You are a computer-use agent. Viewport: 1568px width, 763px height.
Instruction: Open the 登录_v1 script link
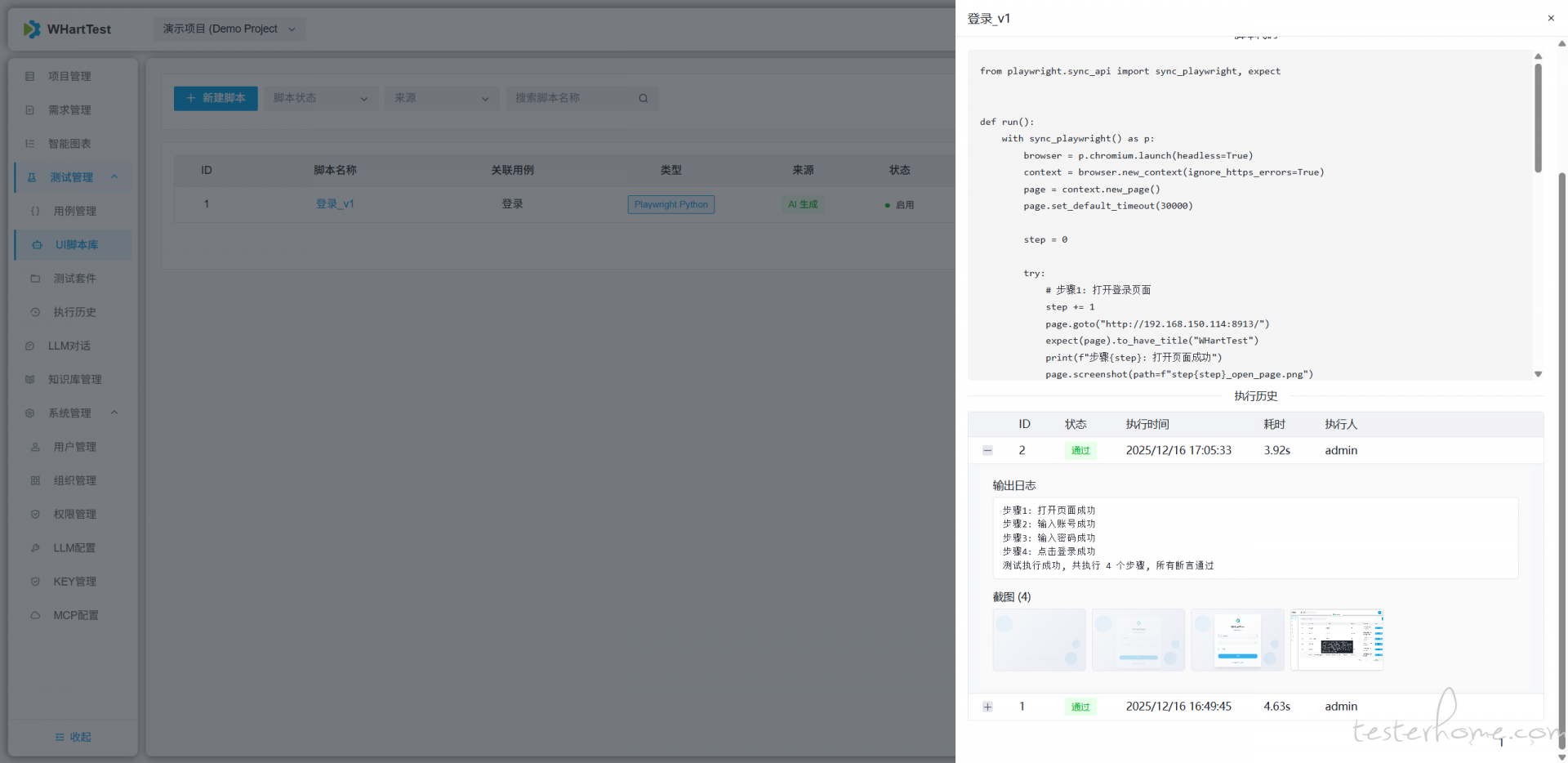tap(335, 204)
